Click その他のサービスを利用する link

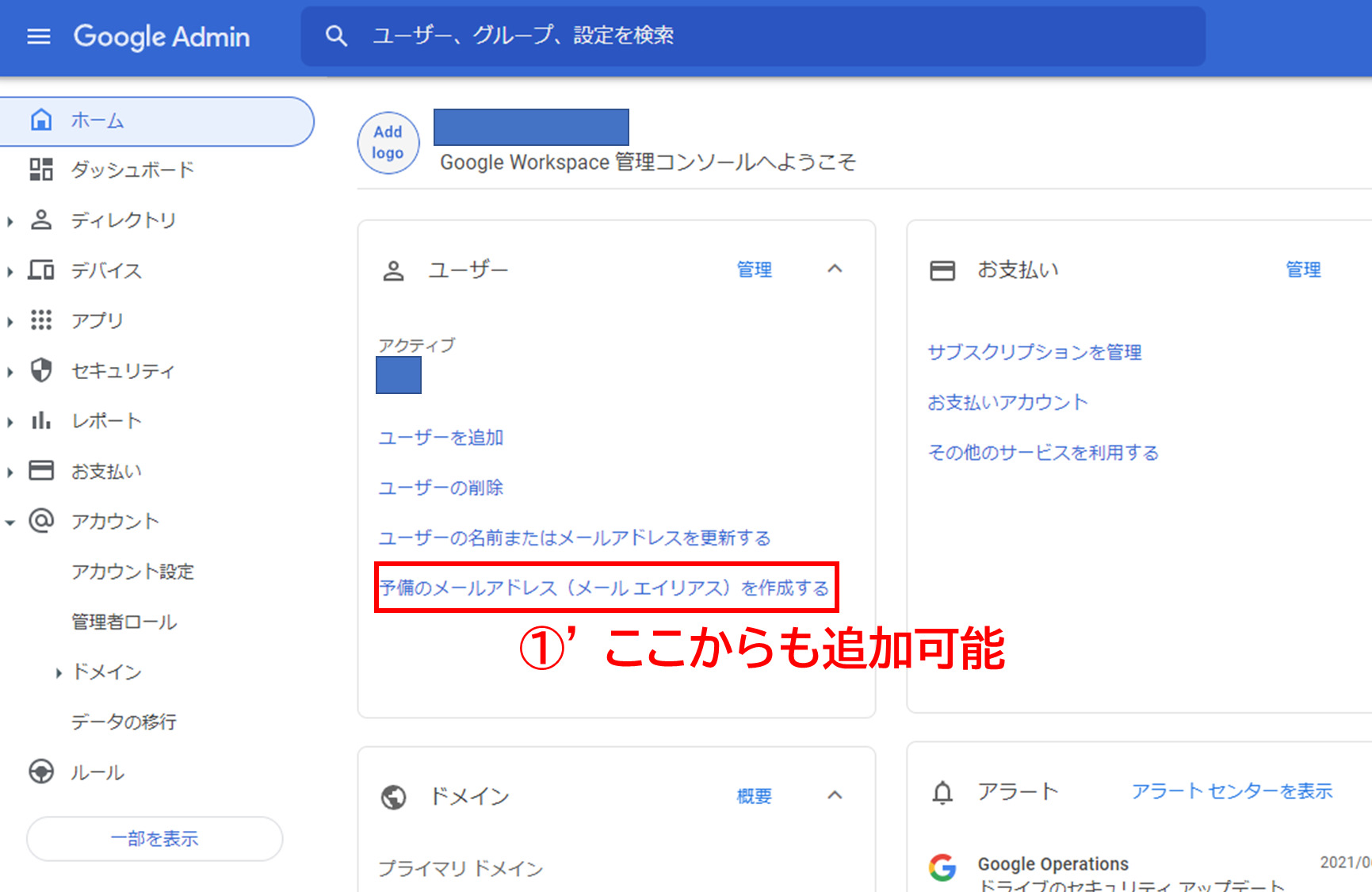1043,453
